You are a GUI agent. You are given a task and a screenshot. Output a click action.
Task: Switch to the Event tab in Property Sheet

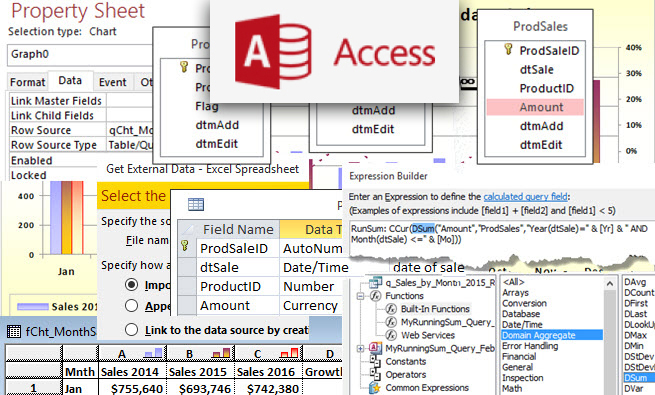click(x=113, y=82)
